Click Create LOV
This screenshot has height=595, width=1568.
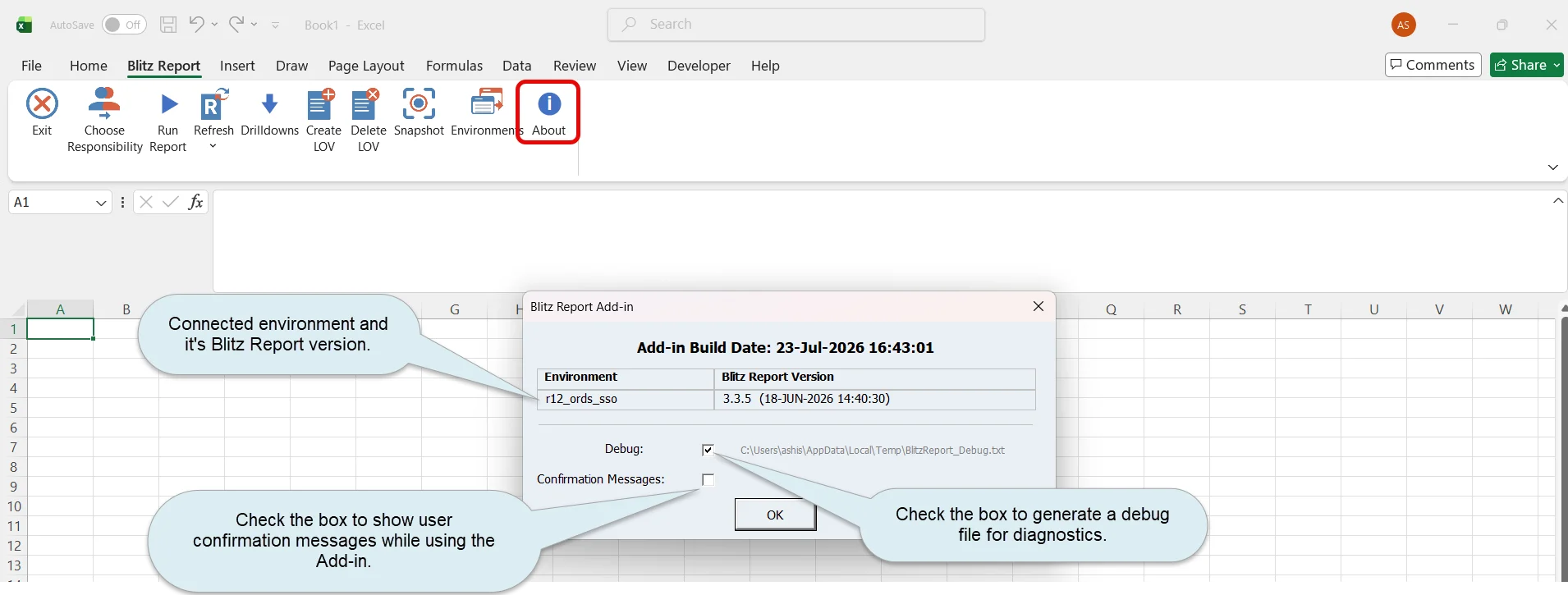click(x=323, y=121)
